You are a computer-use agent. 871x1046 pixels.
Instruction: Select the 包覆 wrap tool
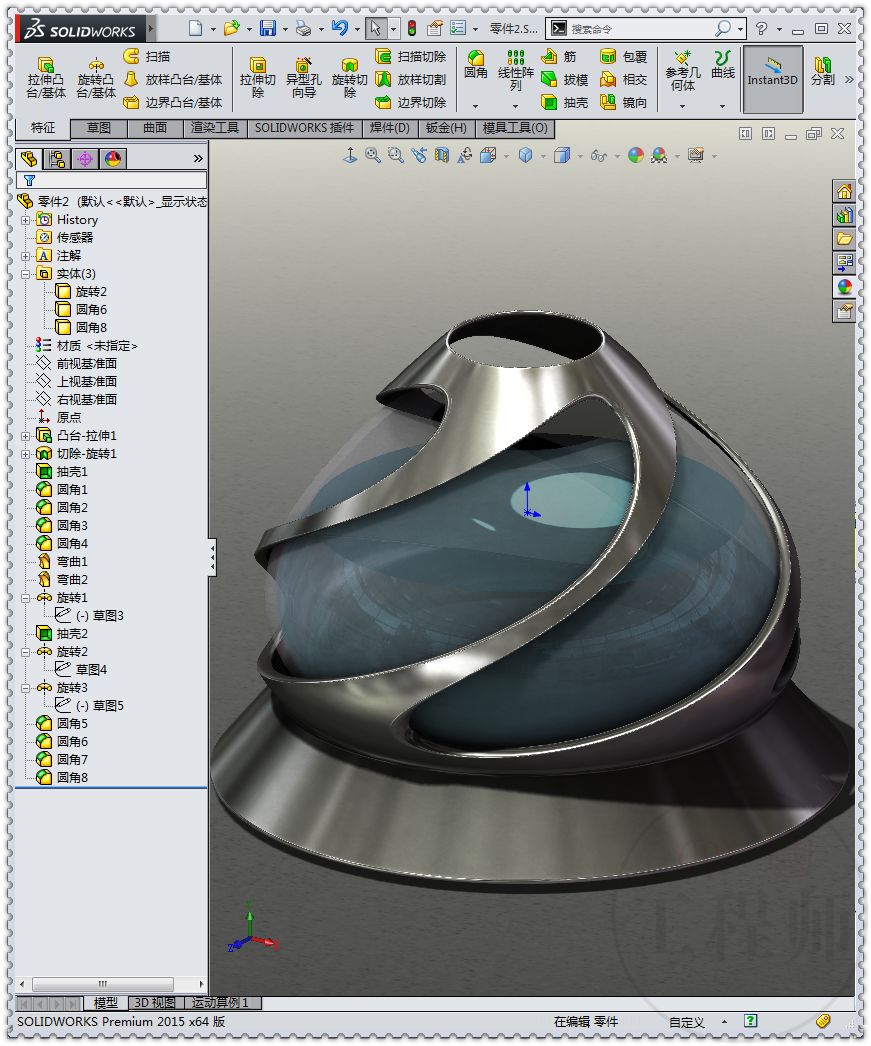pyautogui.click(x=624, y=57)
